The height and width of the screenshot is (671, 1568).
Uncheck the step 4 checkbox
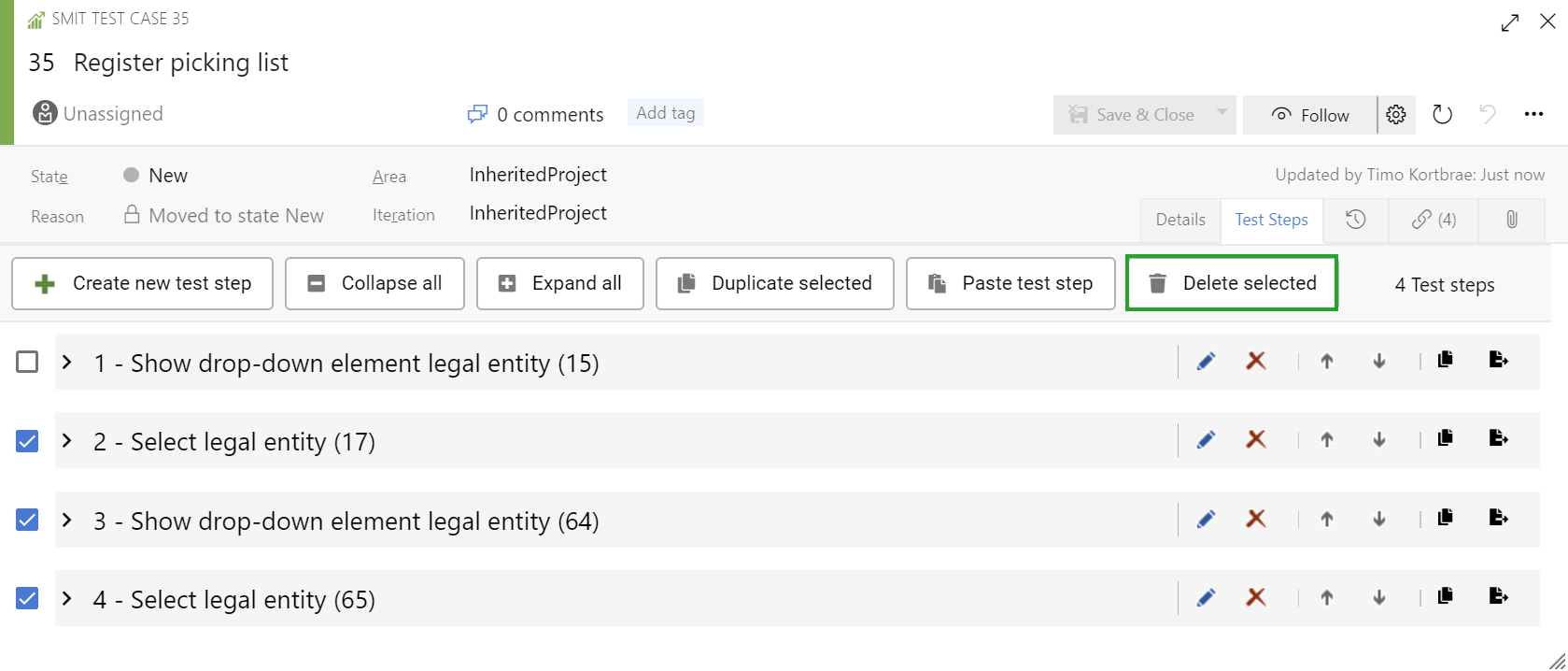coord(27,598)
